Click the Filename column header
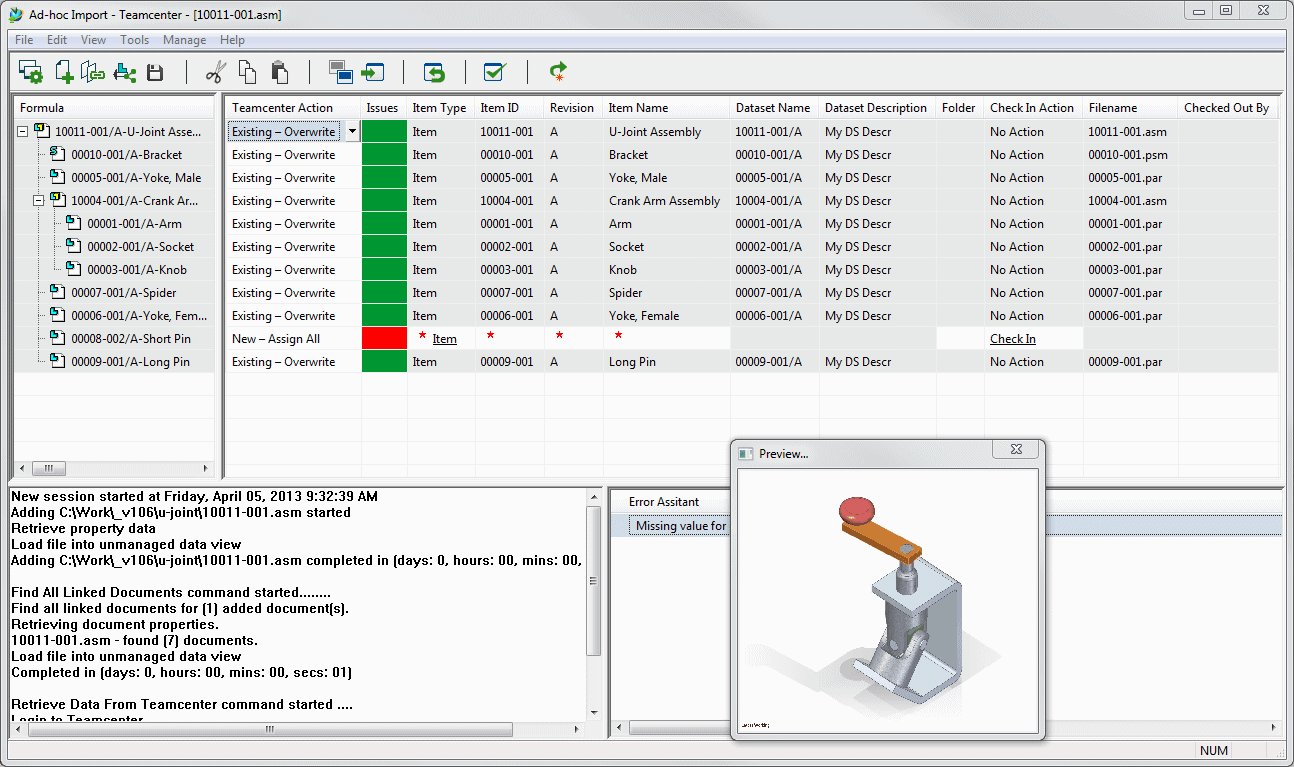This screenshot has height=767, width=1294. pos(1113,108)
